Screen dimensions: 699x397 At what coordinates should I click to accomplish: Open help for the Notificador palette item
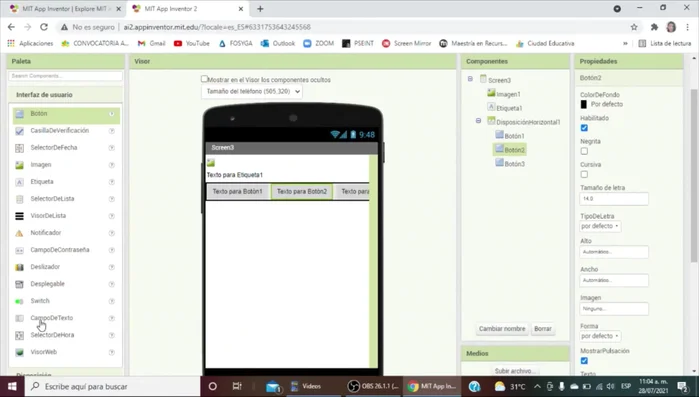click(x=111, y=233)
